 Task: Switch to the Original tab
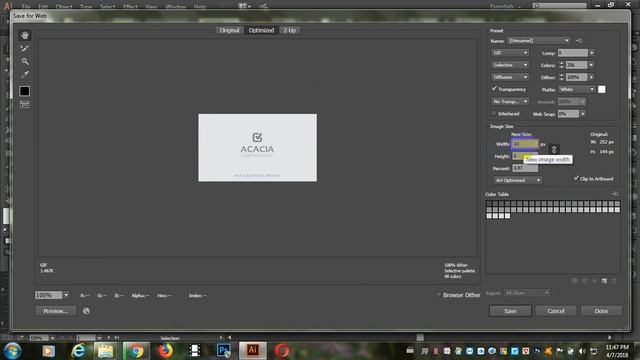229,30
